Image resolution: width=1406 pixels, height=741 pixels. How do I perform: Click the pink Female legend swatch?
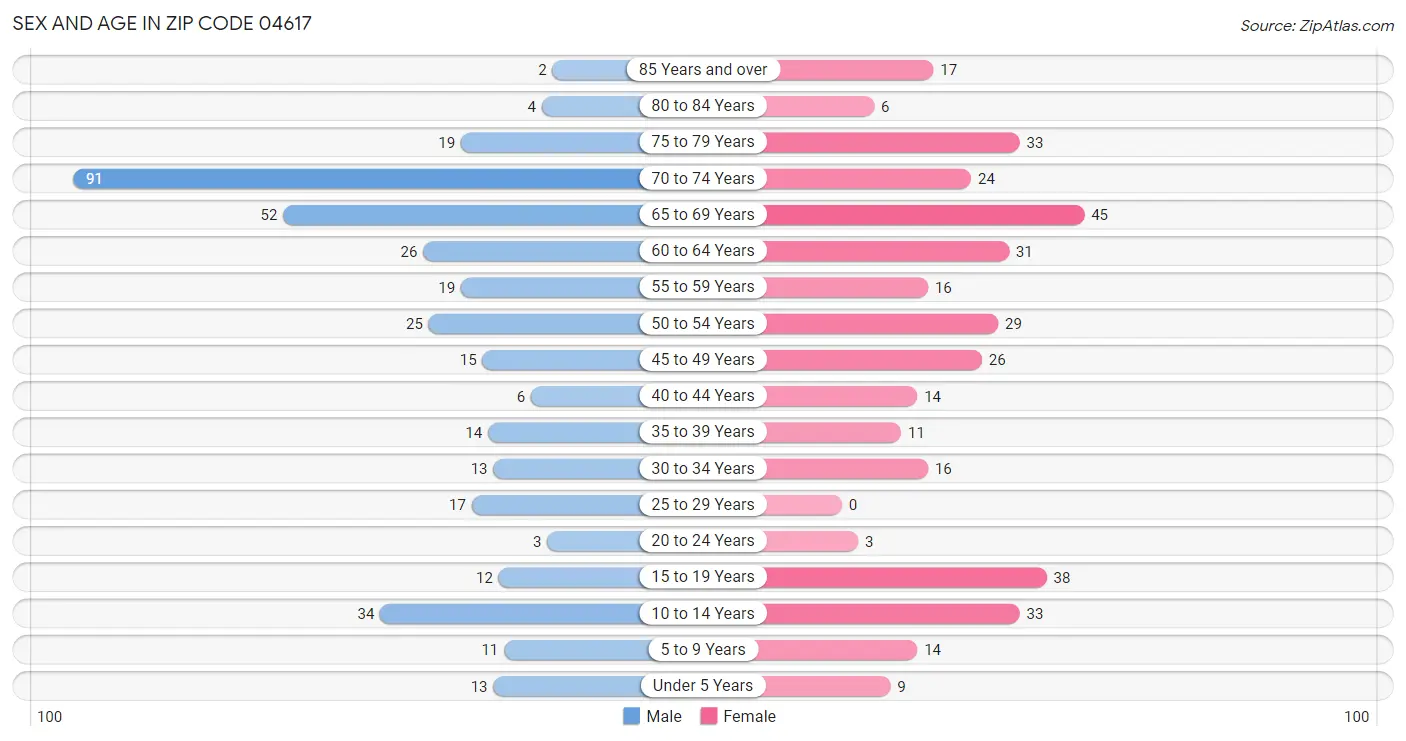tap(709, 716)
